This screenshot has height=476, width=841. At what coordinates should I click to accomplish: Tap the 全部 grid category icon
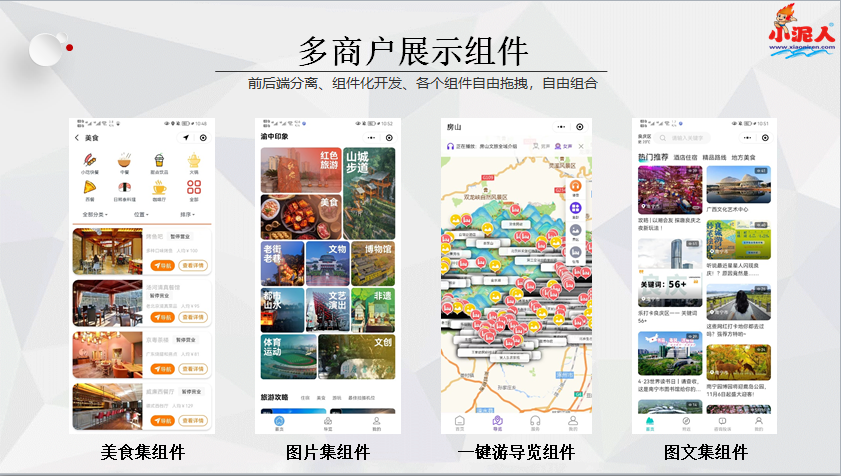pos(194,188)
